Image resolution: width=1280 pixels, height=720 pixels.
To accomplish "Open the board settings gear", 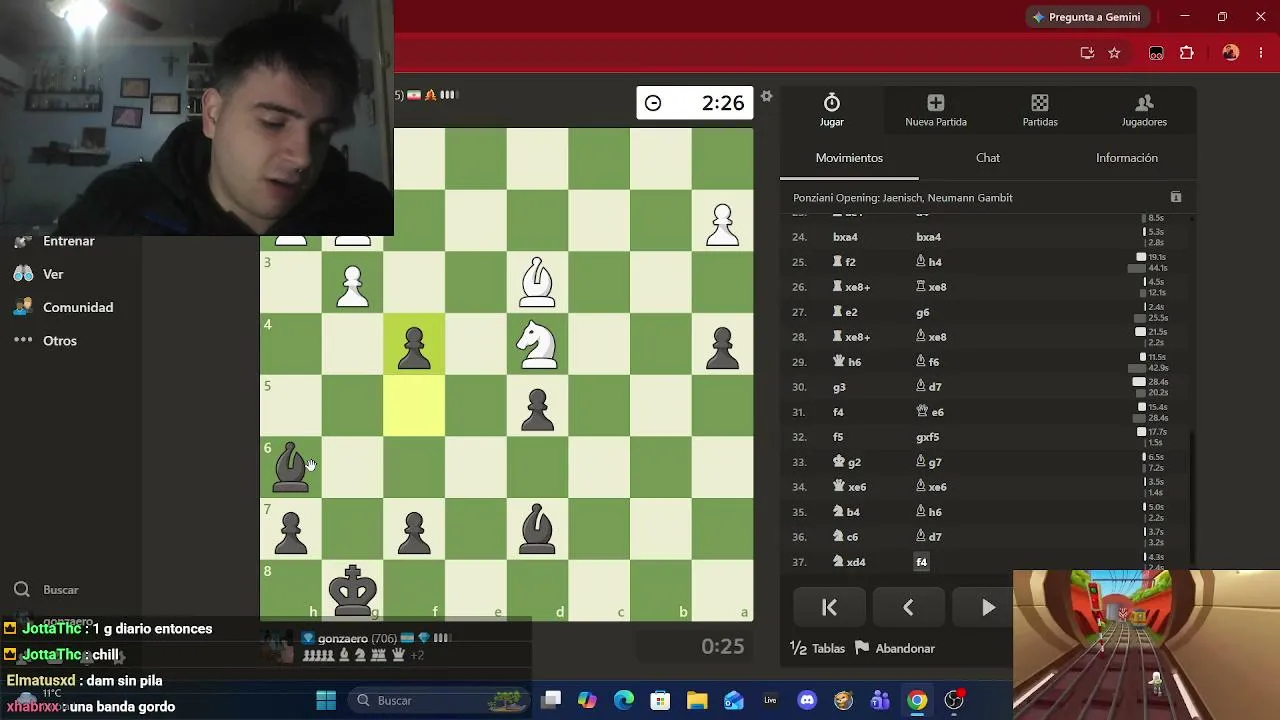I will [x=766, y=96].
